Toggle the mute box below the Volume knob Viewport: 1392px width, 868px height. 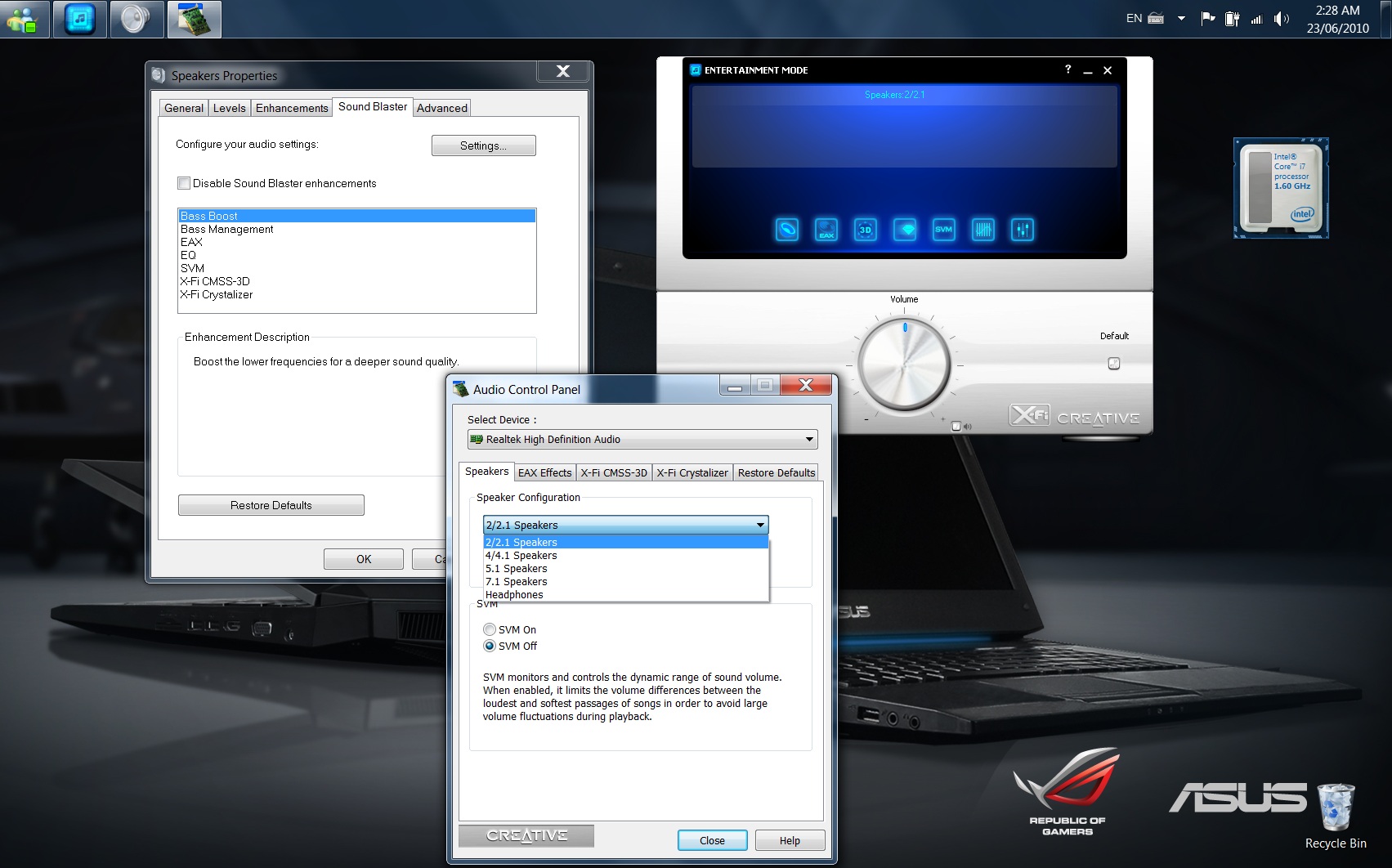tap(956, 426)
